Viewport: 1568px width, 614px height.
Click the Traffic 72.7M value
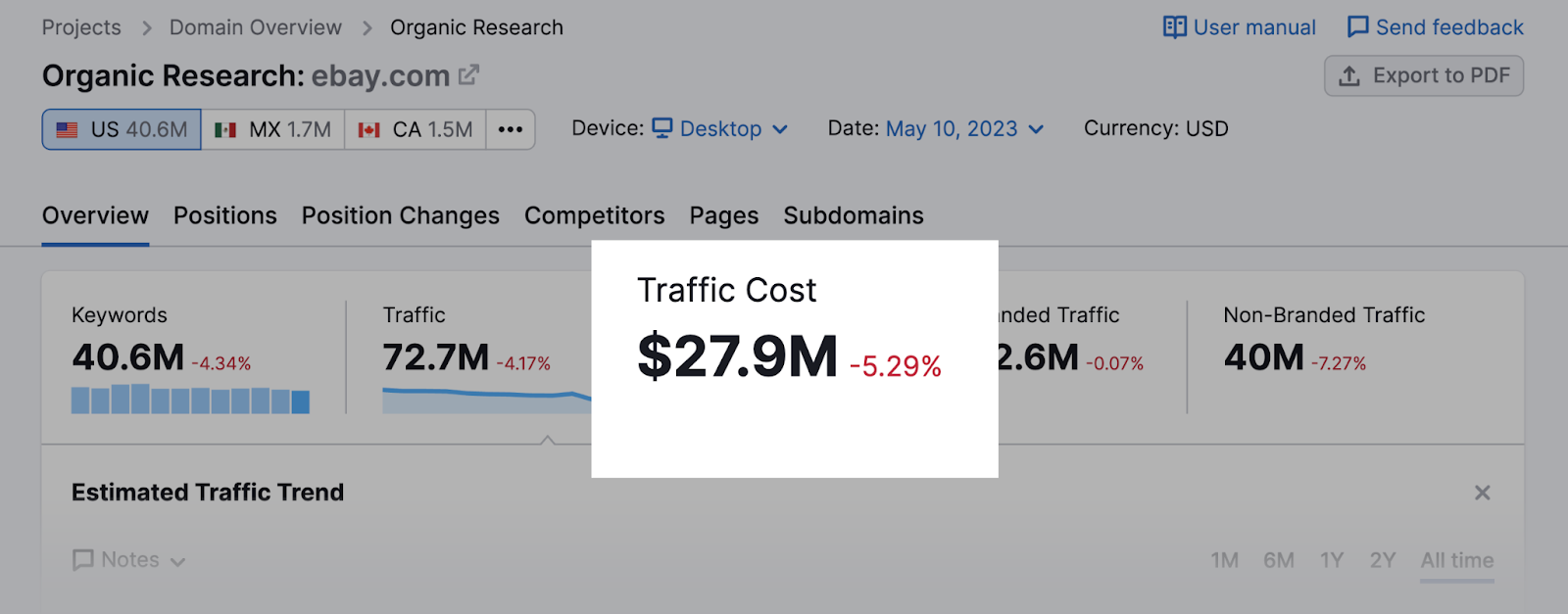[436, 357]
